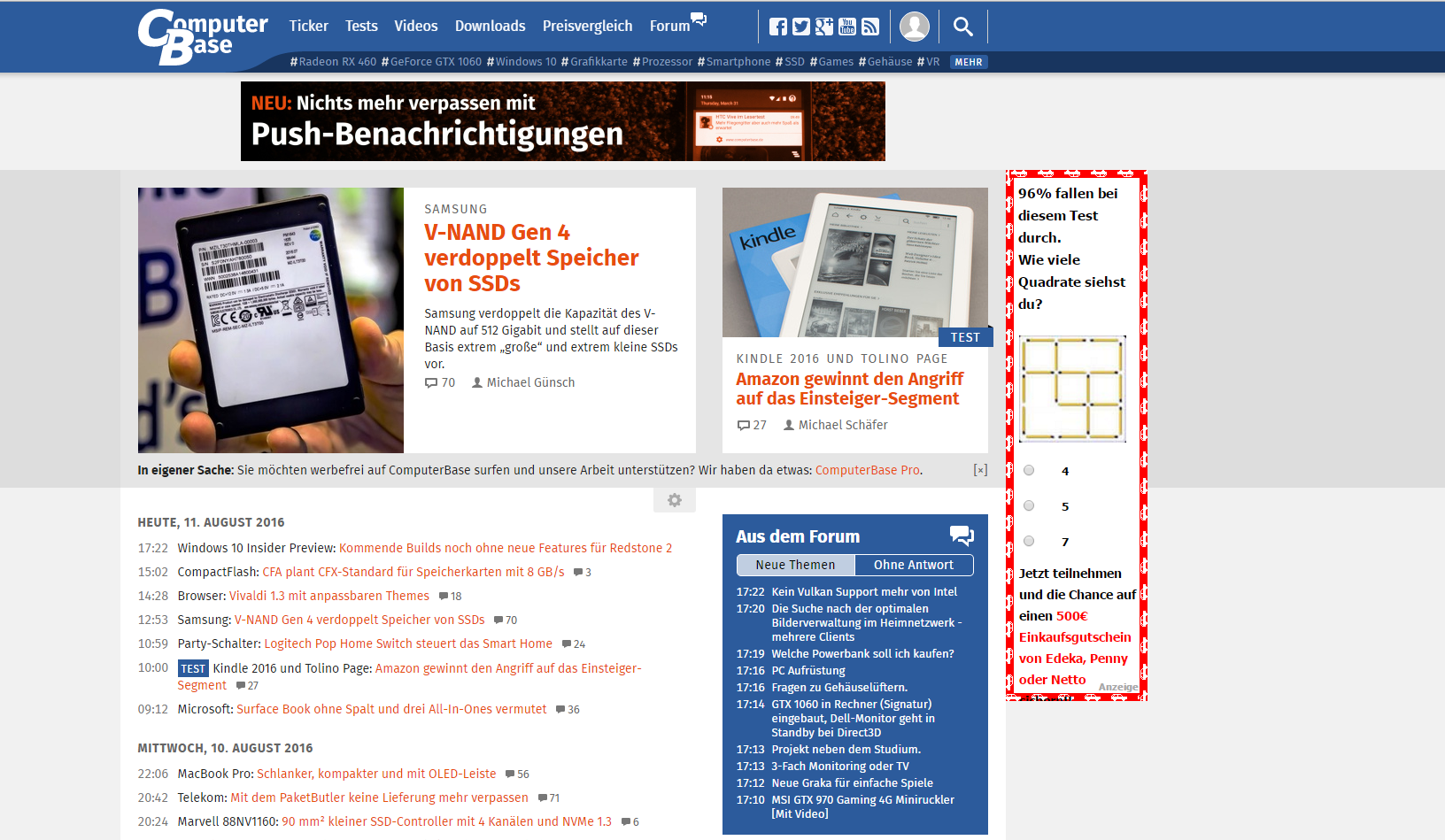Close the 'In eigener Sache' notice

pos(980,470)
